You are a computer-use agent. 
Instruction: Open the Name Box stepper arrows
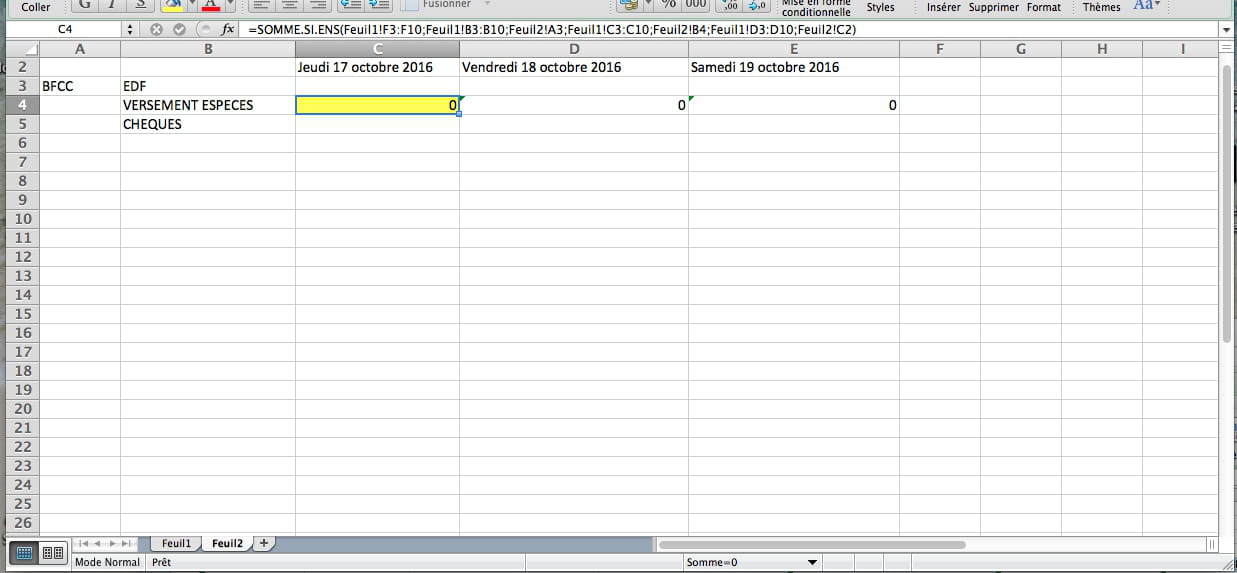pyautogui.click(x=130, y=30)
